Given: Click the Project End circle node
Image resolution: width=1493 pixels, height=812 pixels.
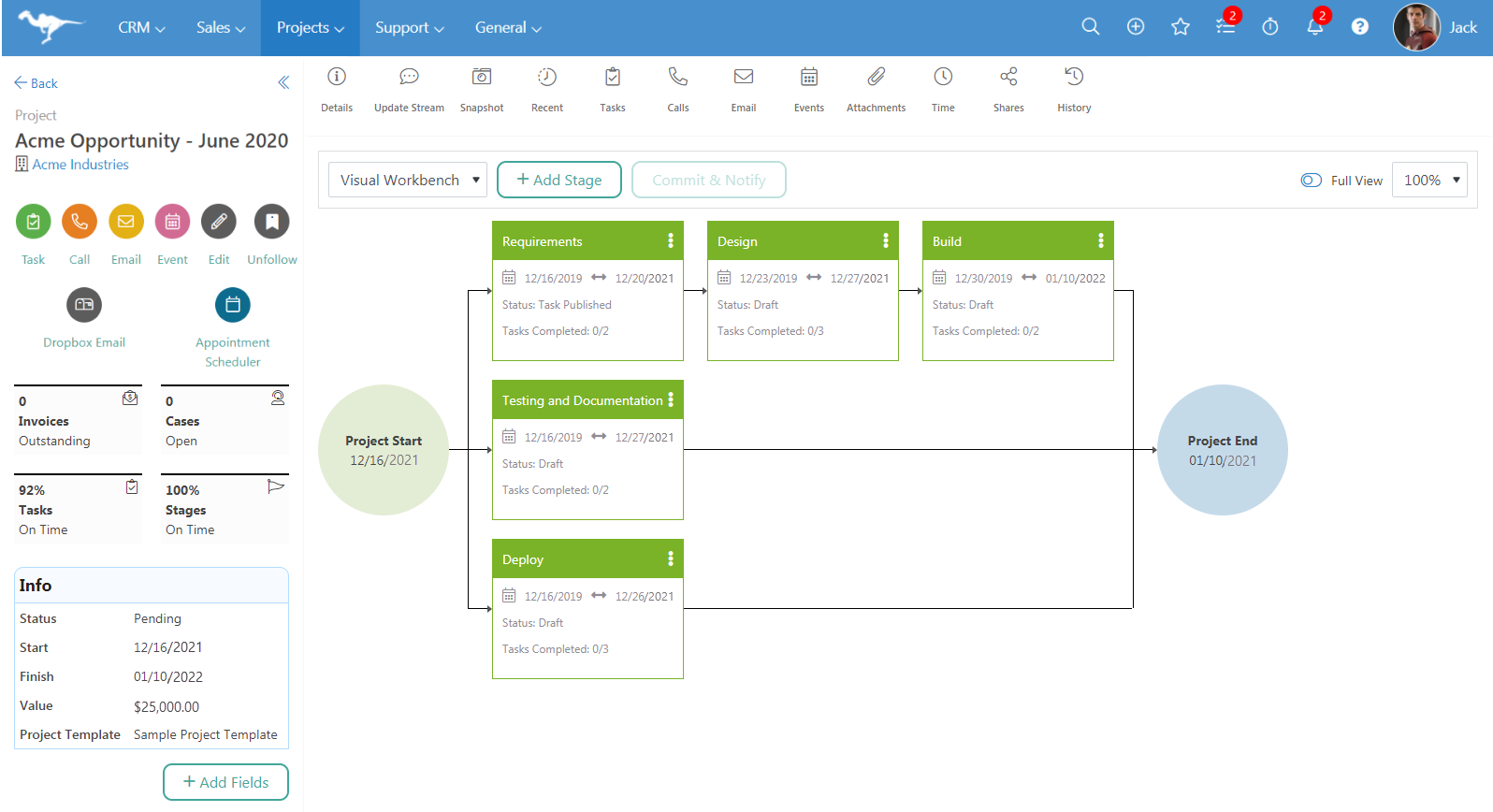Looking at the screenshot, I should pos(1222,450).
